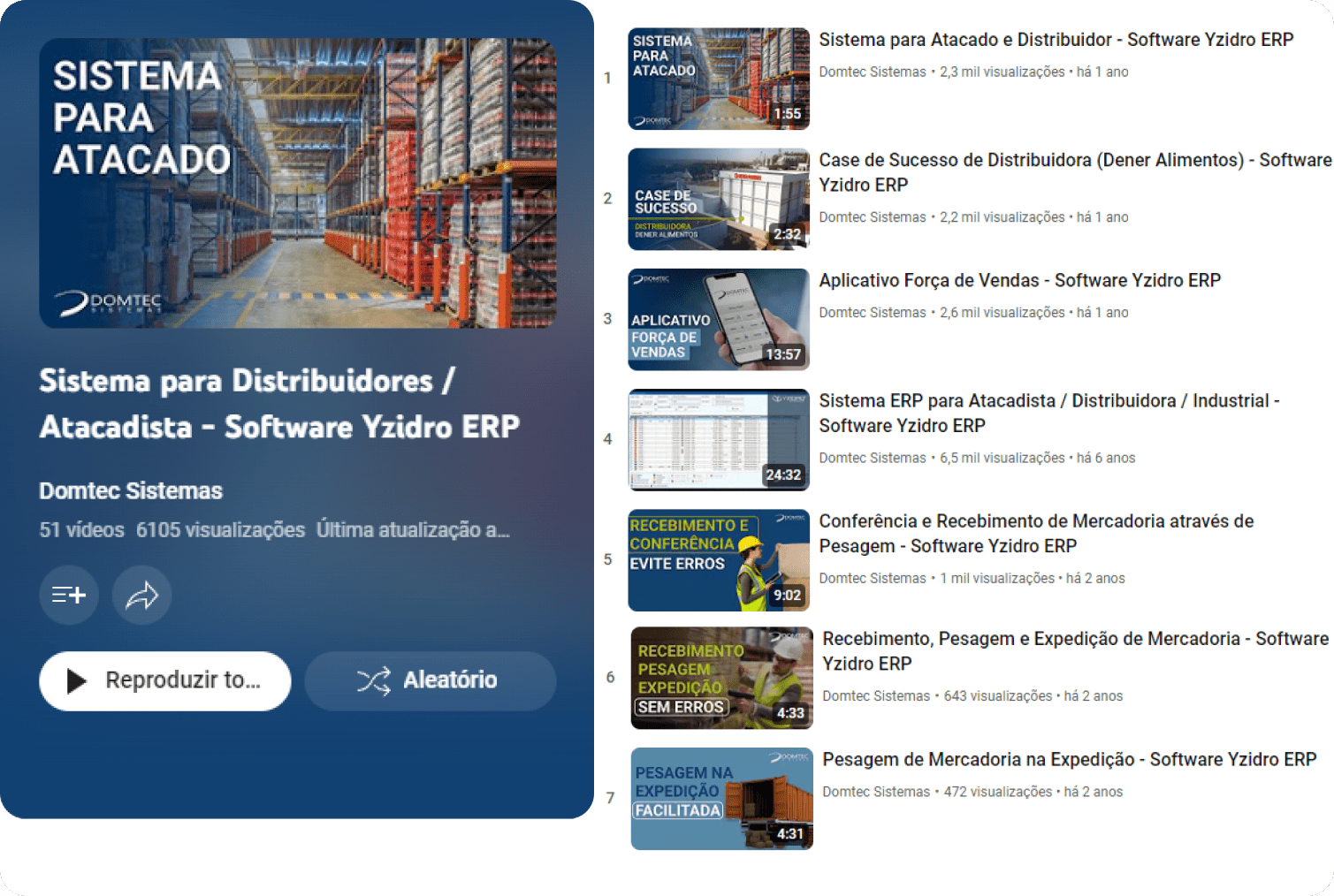Open title Sistema ERP para Atacadista
This screenshot has height=896, width=1334.
point(1049,413)
